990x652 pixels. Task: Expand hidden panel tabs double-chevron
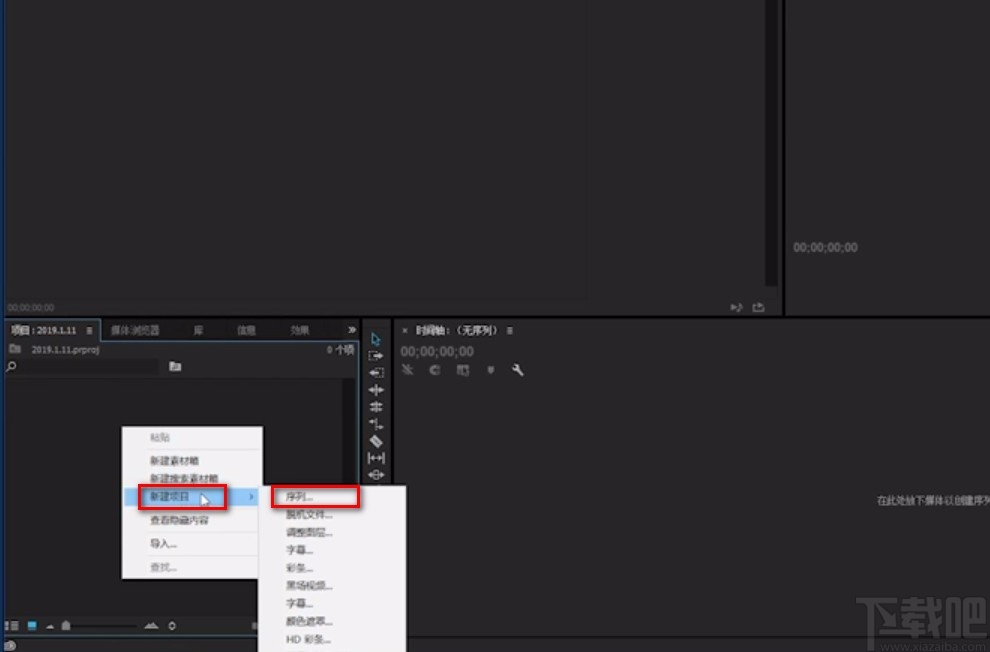[x=352, y=330]
